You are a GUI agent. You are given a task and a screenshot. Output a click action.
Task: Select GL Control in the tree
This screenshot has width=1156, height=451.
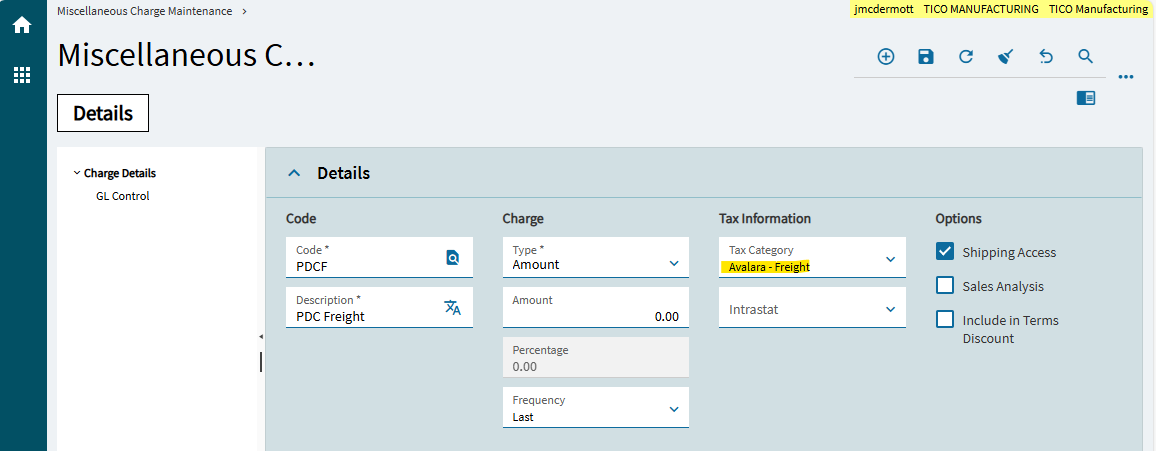coord(122,196)
